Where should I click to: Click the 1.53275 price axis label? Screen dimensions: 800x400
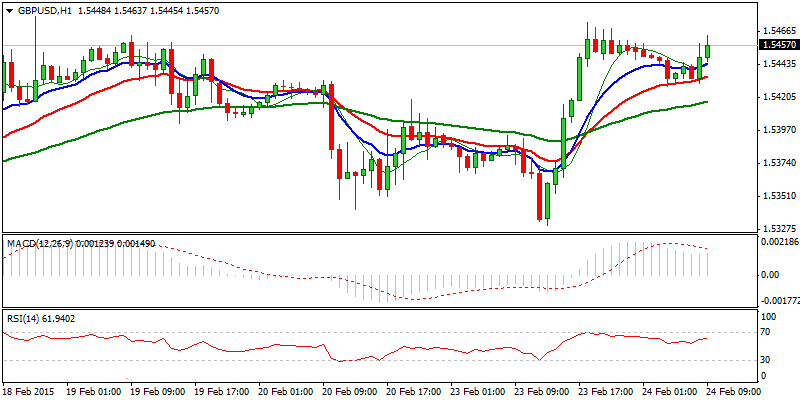779,228
